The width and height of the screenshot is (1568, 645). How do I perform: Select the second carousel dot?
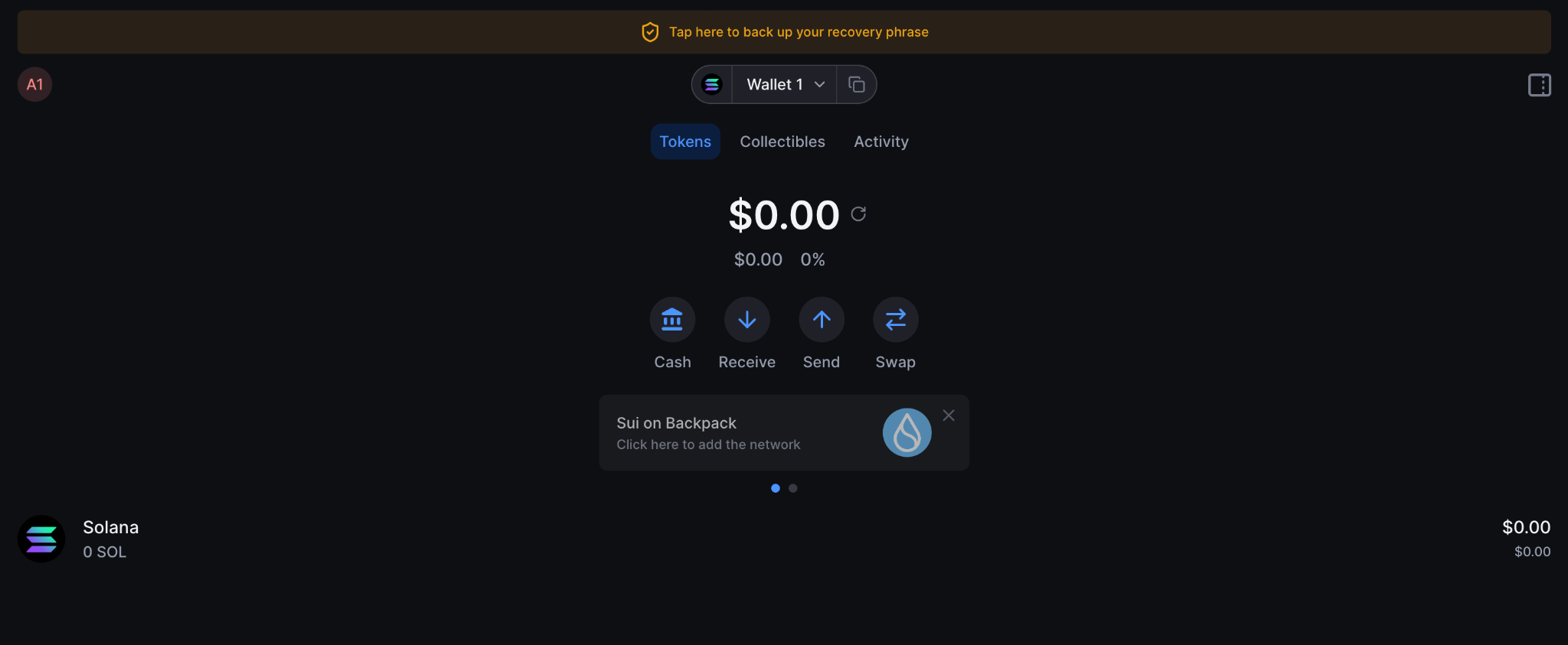792,487
